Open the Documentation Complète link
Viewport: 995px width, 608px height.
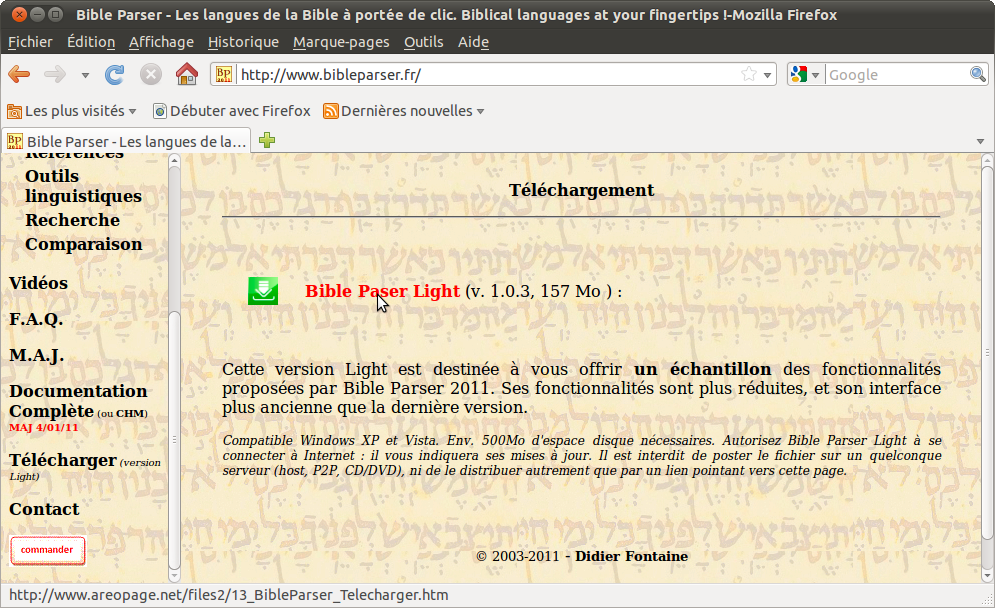pos(78,401)
